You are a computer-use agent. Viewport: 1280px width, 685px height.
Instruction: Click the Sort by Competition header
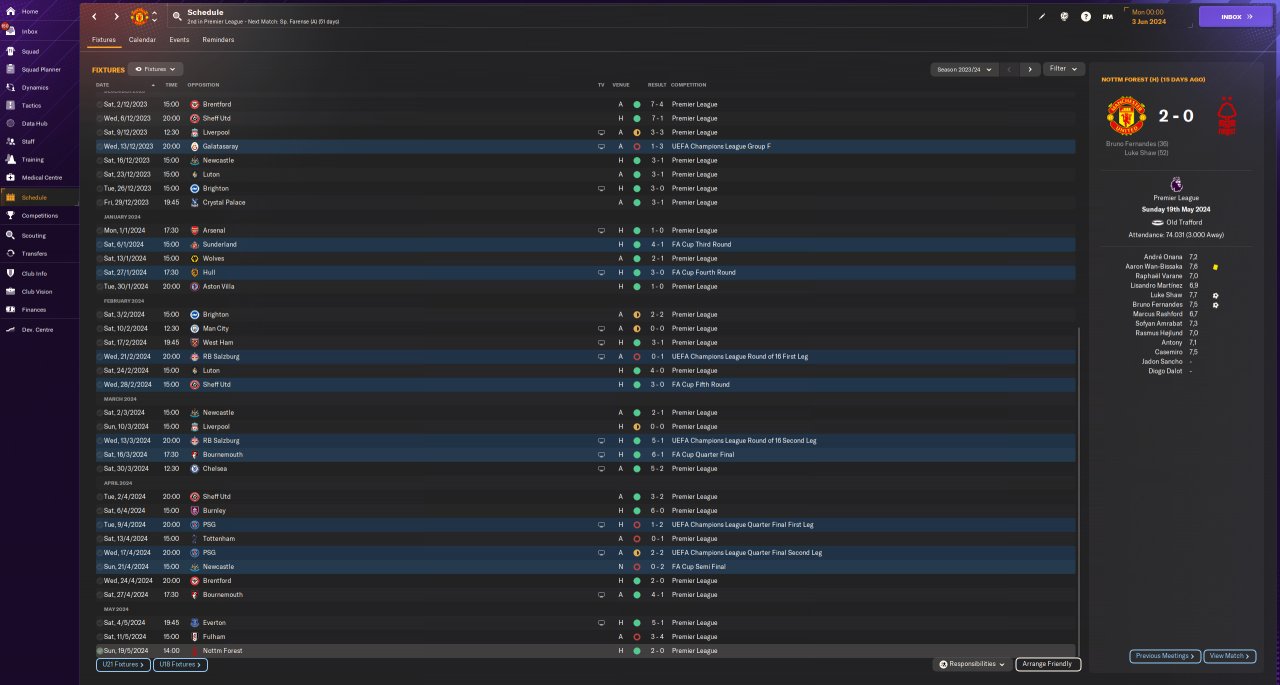click(689, 85)
